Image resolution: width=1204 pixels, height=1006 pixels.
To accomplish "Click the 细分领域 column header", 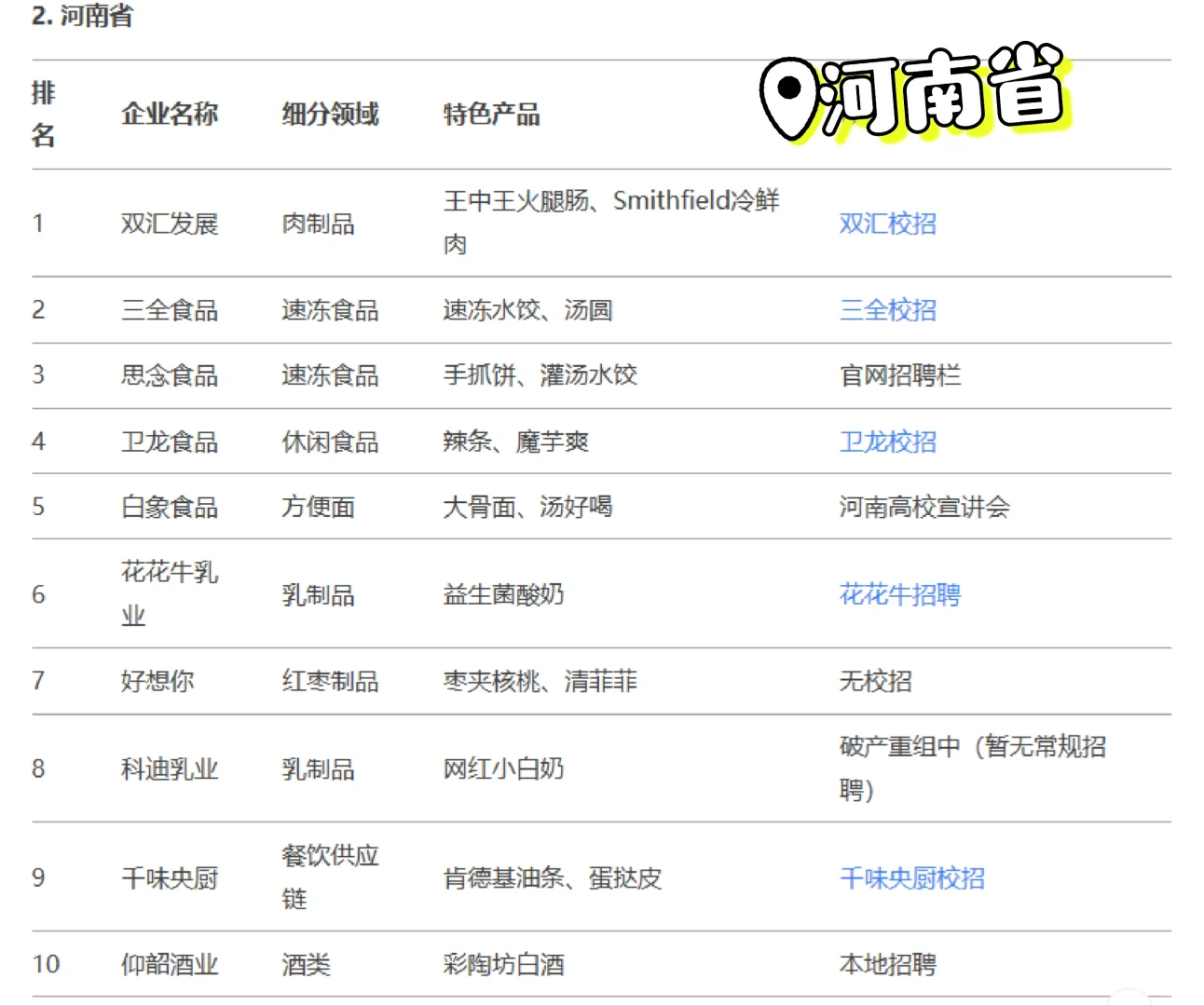I will click(x=330, y=115).
